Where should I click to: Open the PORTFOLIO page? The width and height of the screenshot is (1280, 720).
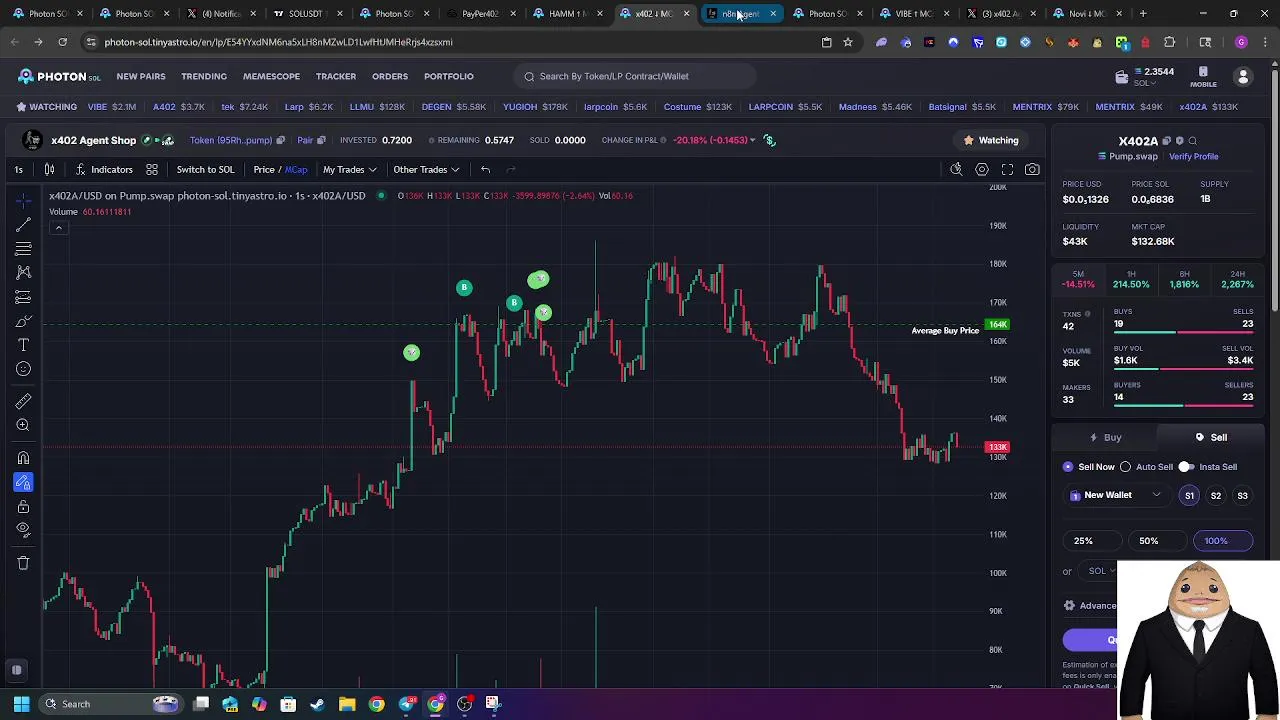(x=449, y=76)
